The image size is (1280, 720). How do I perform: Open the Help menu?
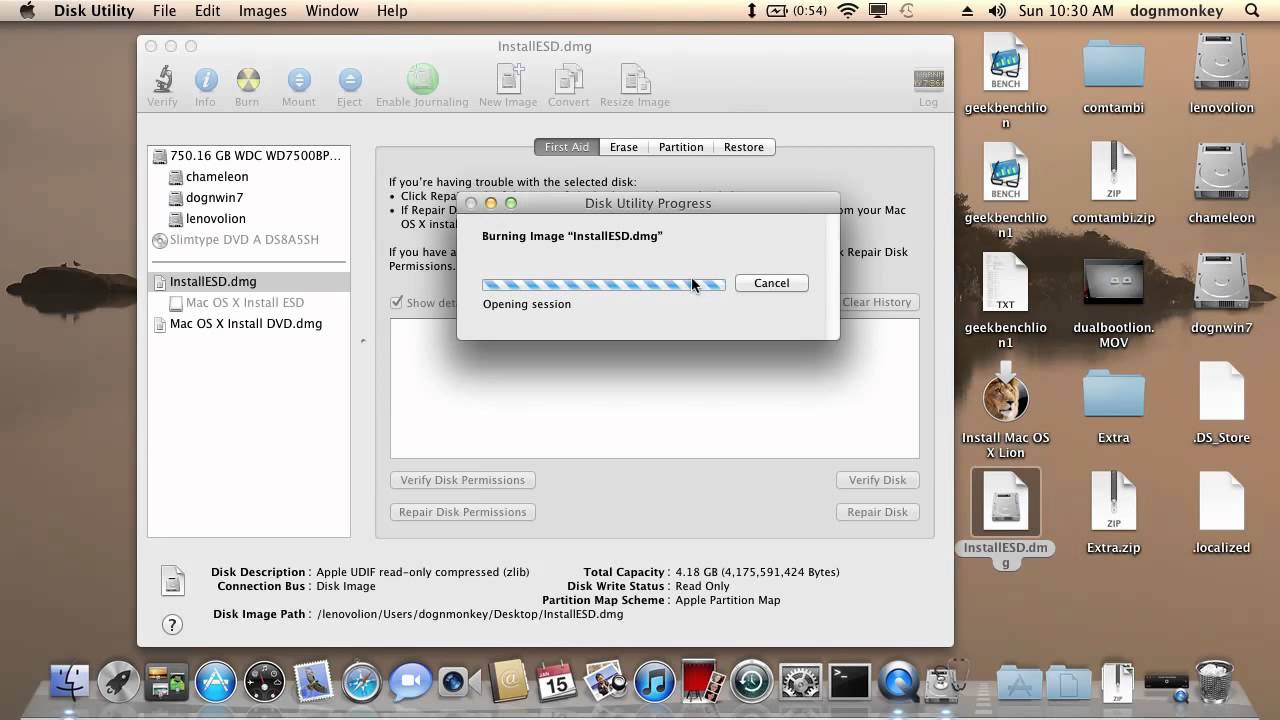point(392,11)
